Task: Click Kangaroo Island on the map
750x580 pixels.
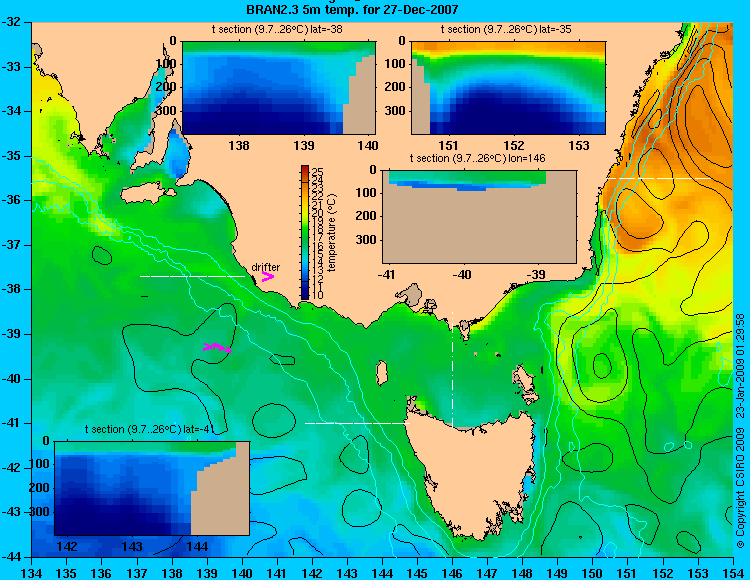Action: pos(146,195)
